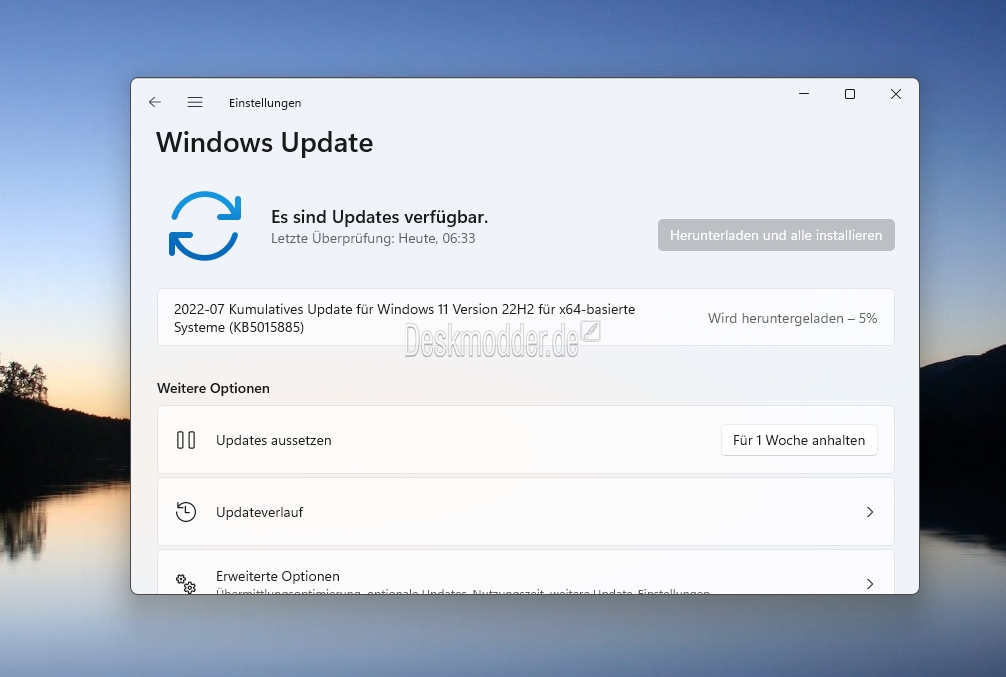Click the KB5015885 cumulative update entry
This screenshot has width=1006, height=677.
(x=525, y=318)
